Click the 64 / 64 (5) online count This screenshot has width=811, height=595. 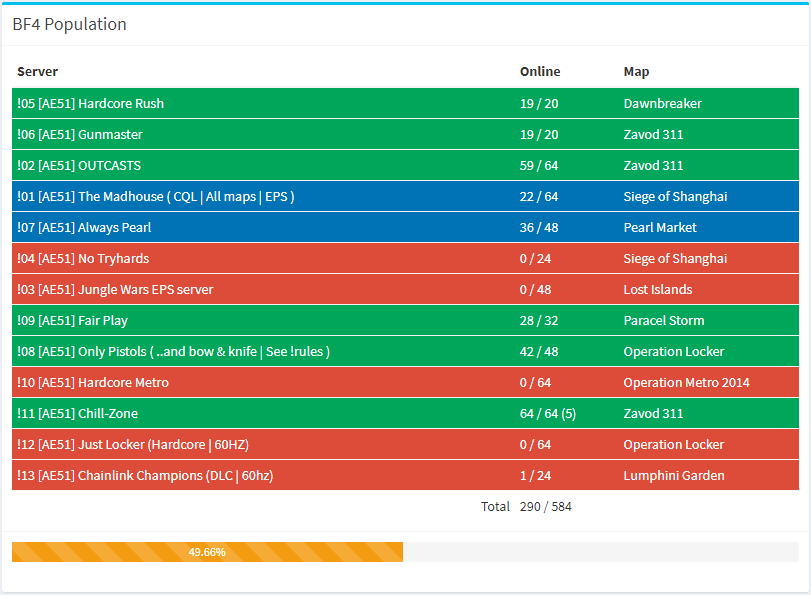[548, 414]
